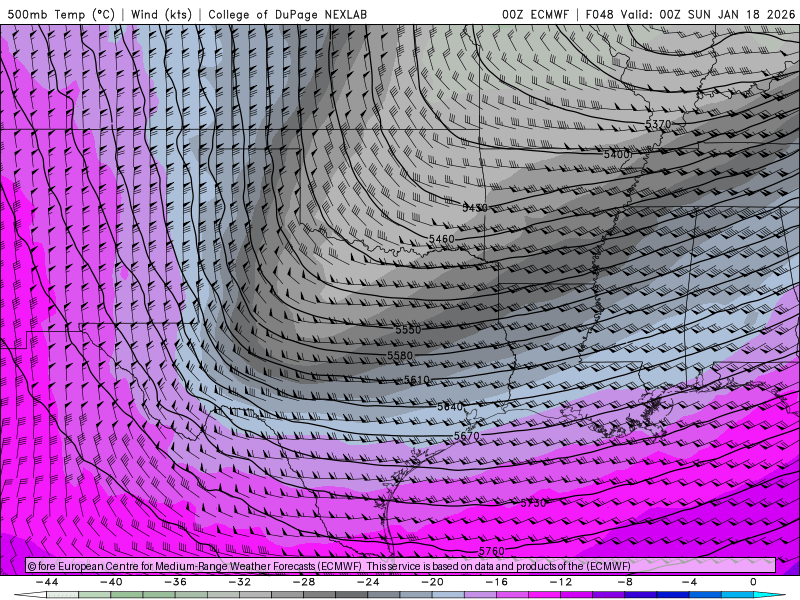
Task: Click the -36 color scale label
Action: coord(176,582)
